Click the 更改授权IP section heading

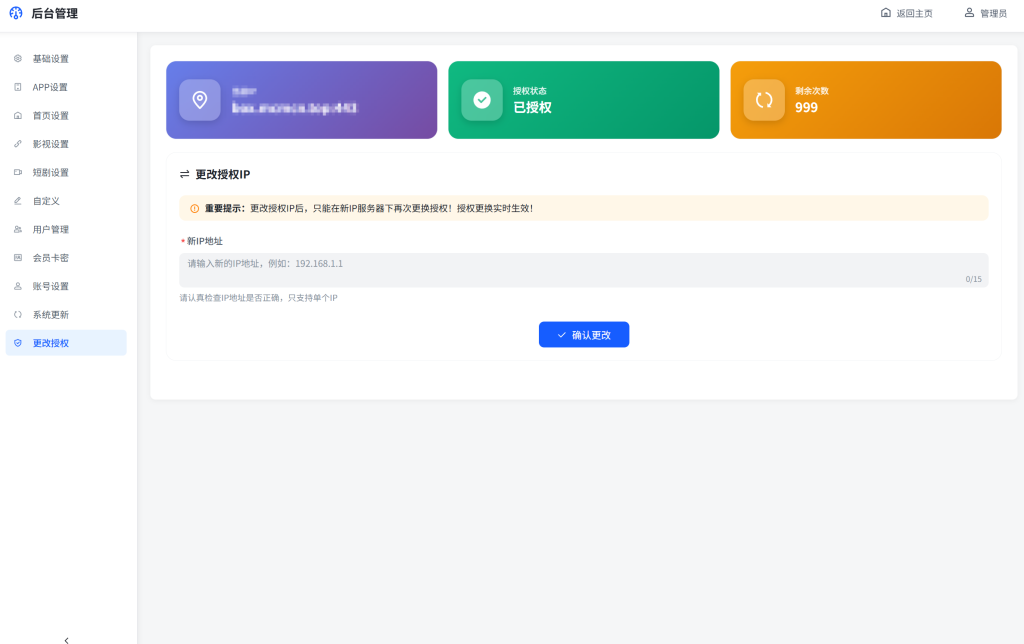click(223, 174)
